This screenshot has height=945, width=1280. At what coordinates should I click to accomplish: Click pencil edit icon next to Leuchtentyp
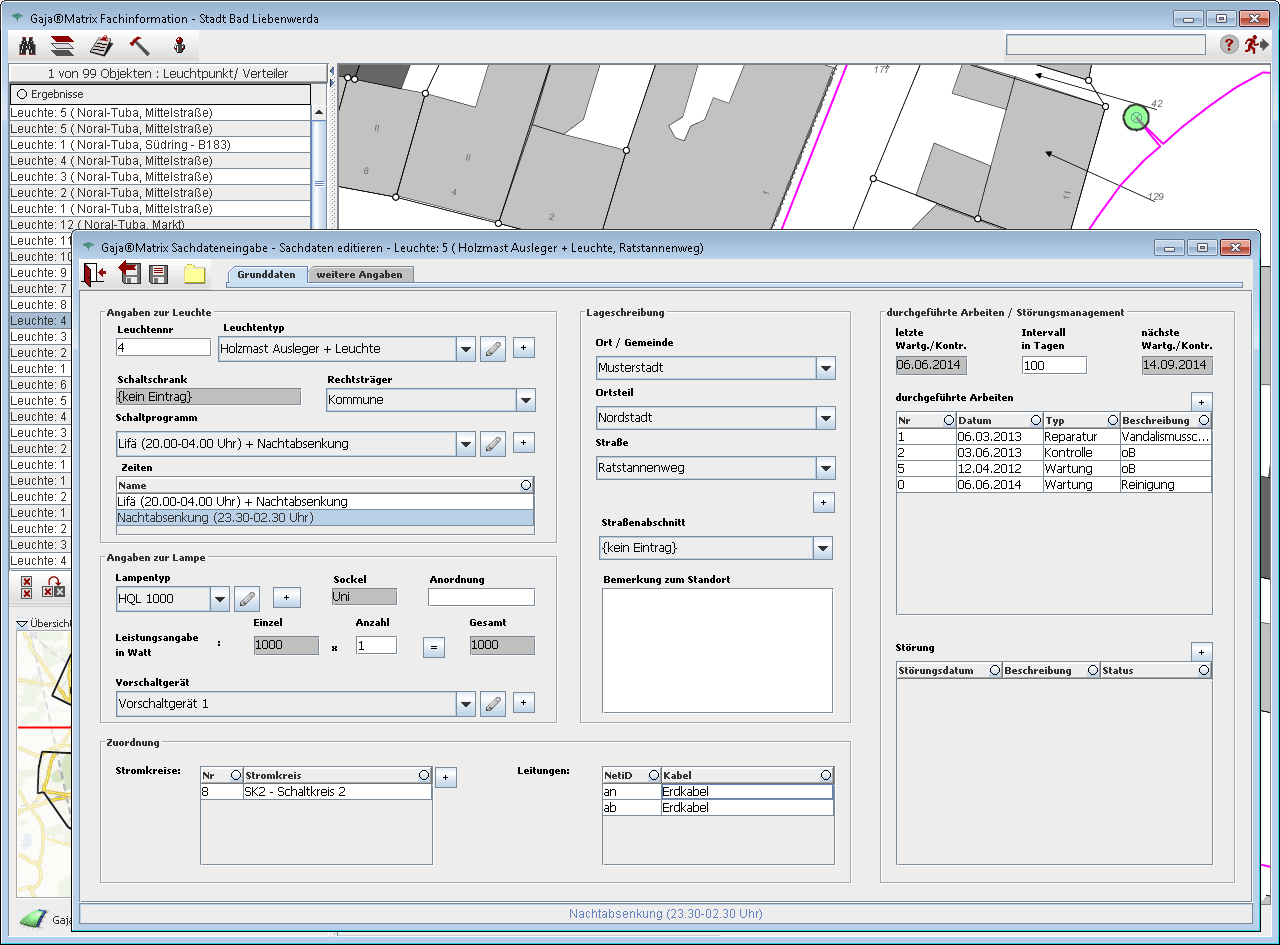tap(492, 349)
